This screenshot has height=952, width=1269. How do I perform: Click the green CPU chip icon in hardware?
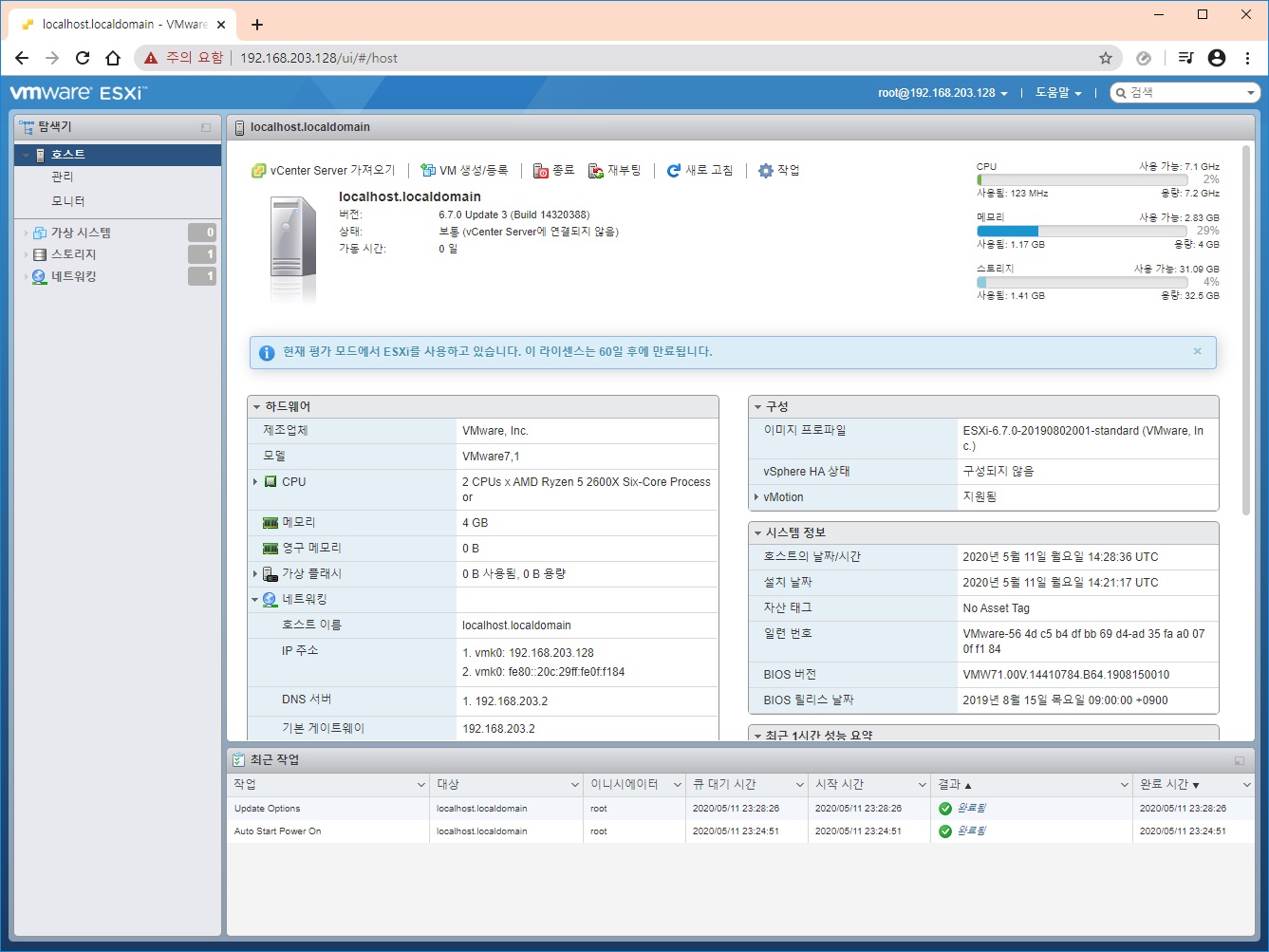point(271,482)
